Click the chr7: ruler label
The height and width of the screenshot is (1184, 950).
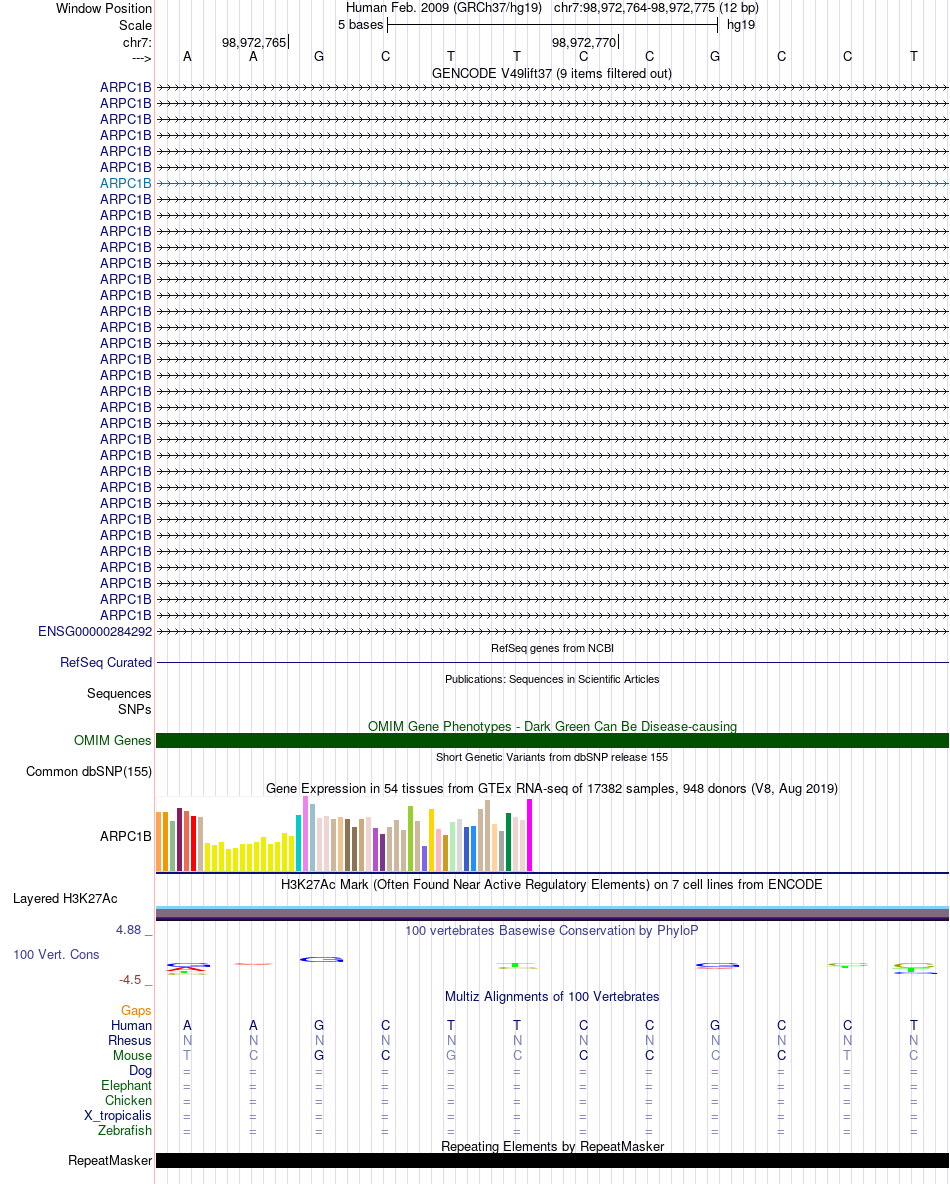click(x=137, y=42)
